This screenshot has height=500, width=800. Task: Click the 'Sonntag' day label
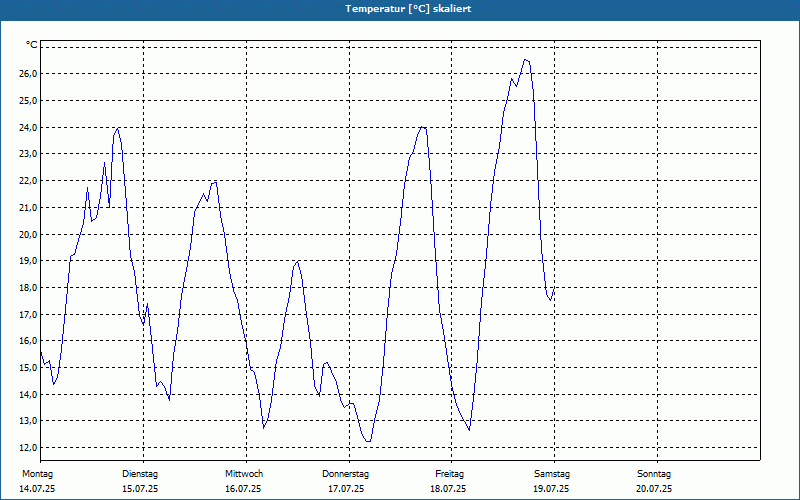654,474
